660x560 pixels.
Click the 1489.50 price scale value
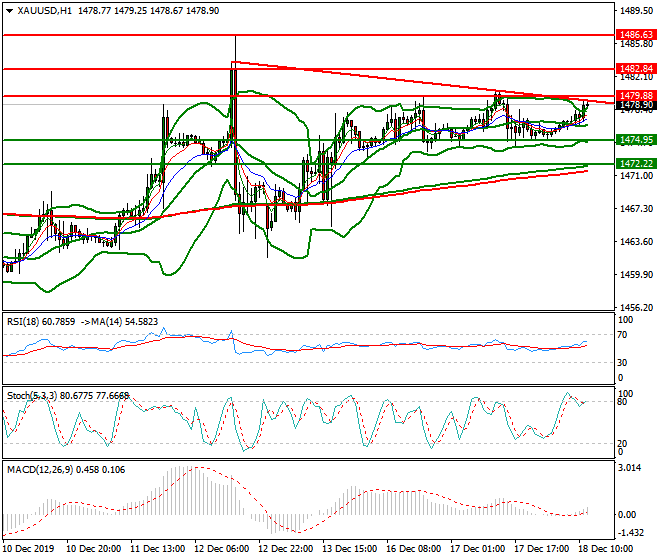[x=636, y=11]
